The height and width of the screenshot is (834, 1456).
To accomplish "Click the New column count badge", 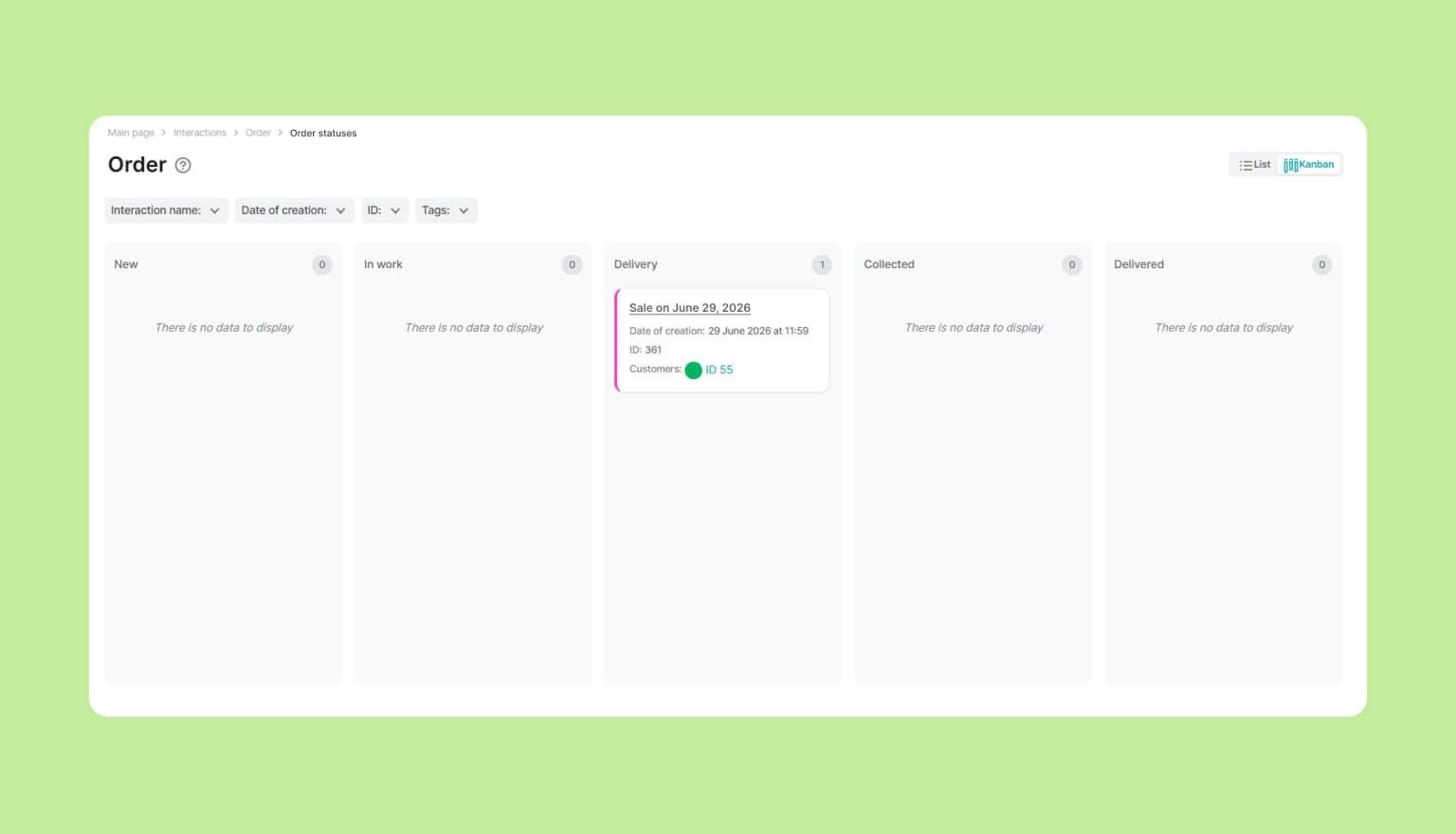I will click(322, 264).
